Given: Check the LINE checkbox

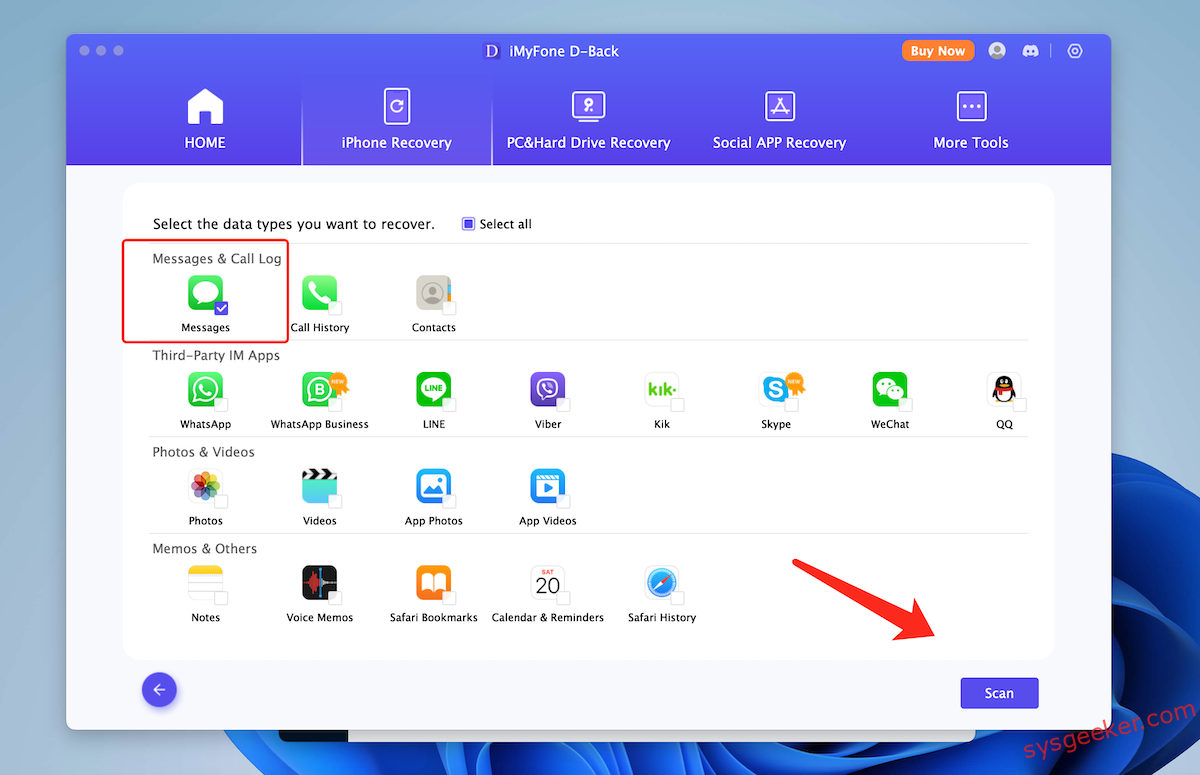Looking at the screenshot, I should (x=449, y=405).
